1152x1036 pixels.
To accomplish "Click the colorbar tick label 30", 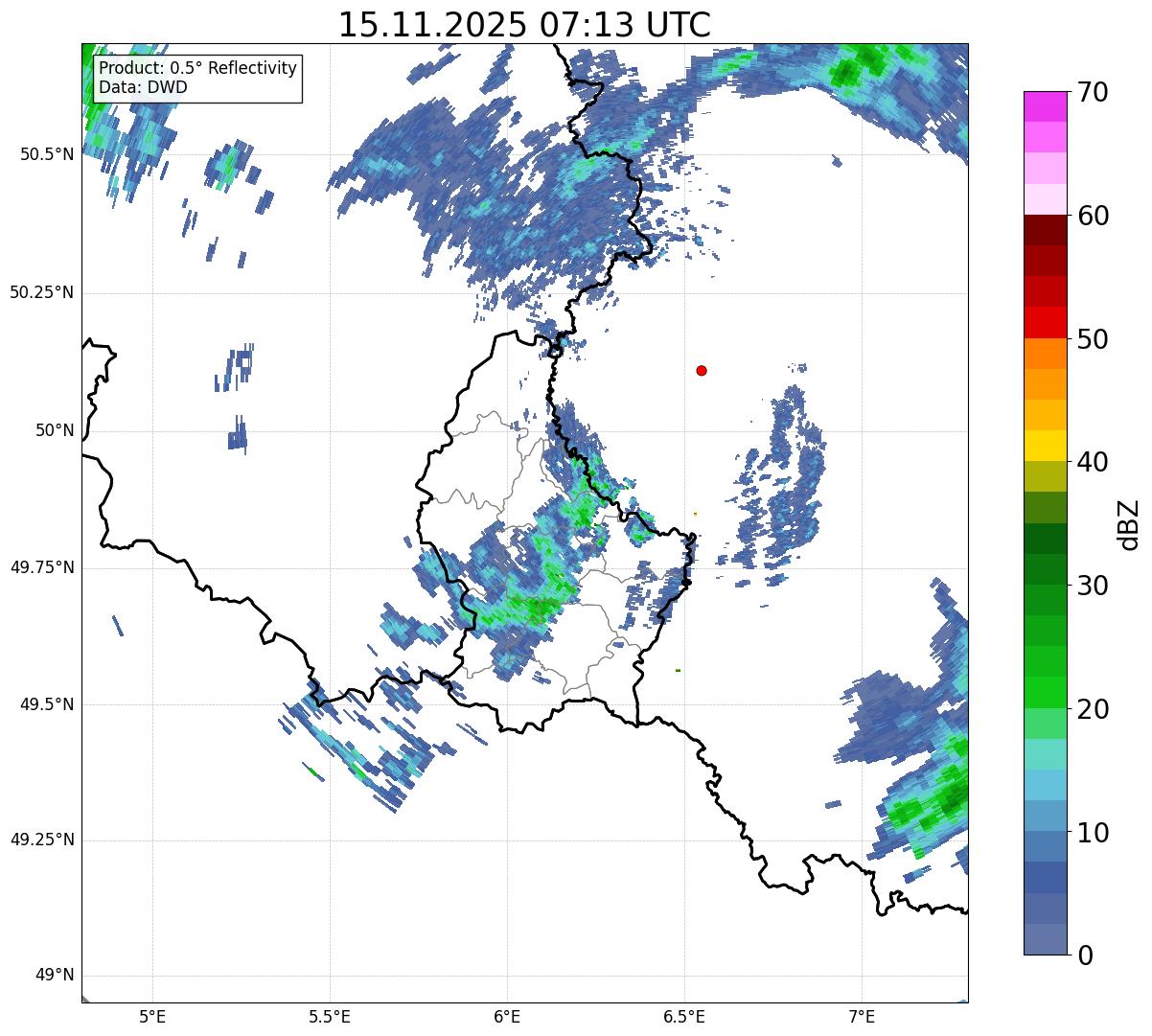I will point(1093,586).
